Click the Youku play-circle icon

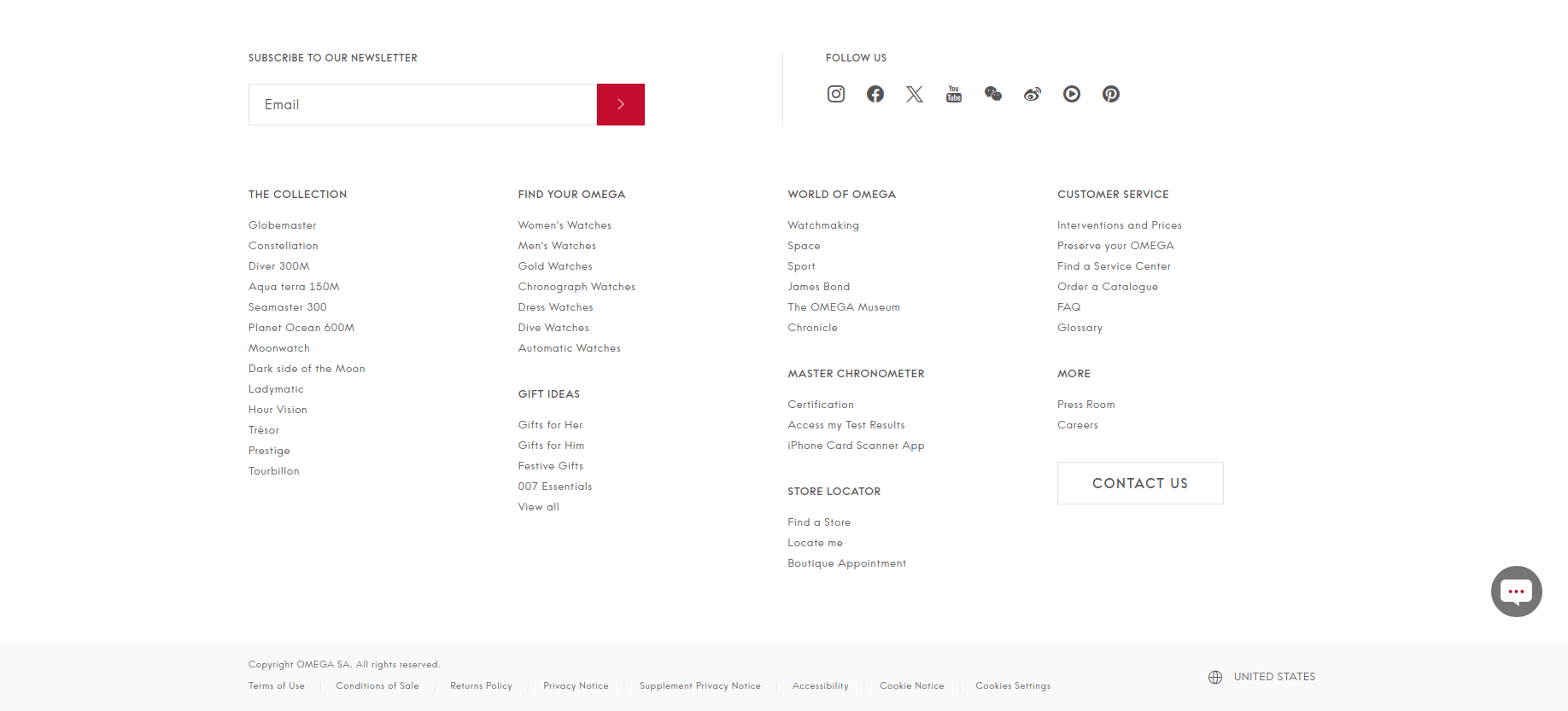[1072, 94]
